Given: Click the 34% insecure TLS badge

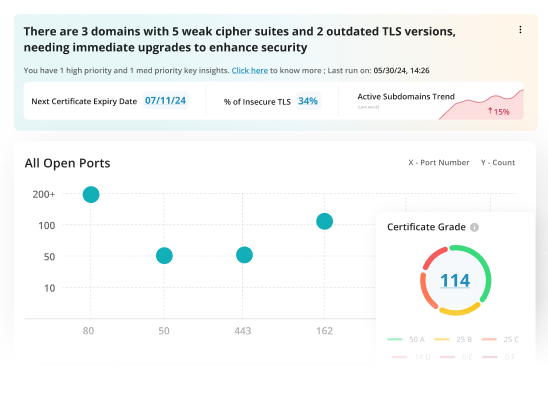Looking at the screenshot, I should pos(308,101).
